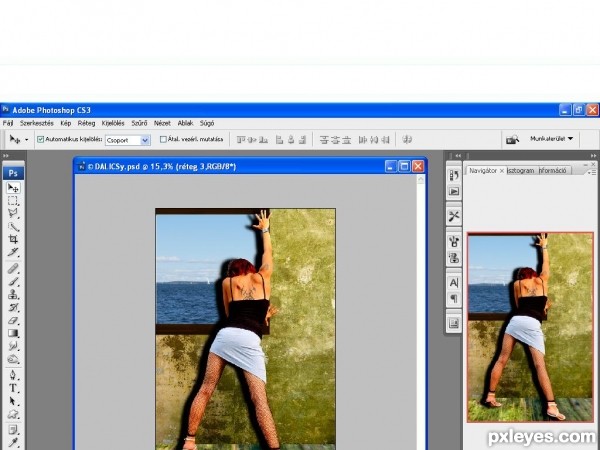Viewport: 600px width, 450px height.
Task: Select the Polygonal Lasso tool
Action: coord(13,214)
